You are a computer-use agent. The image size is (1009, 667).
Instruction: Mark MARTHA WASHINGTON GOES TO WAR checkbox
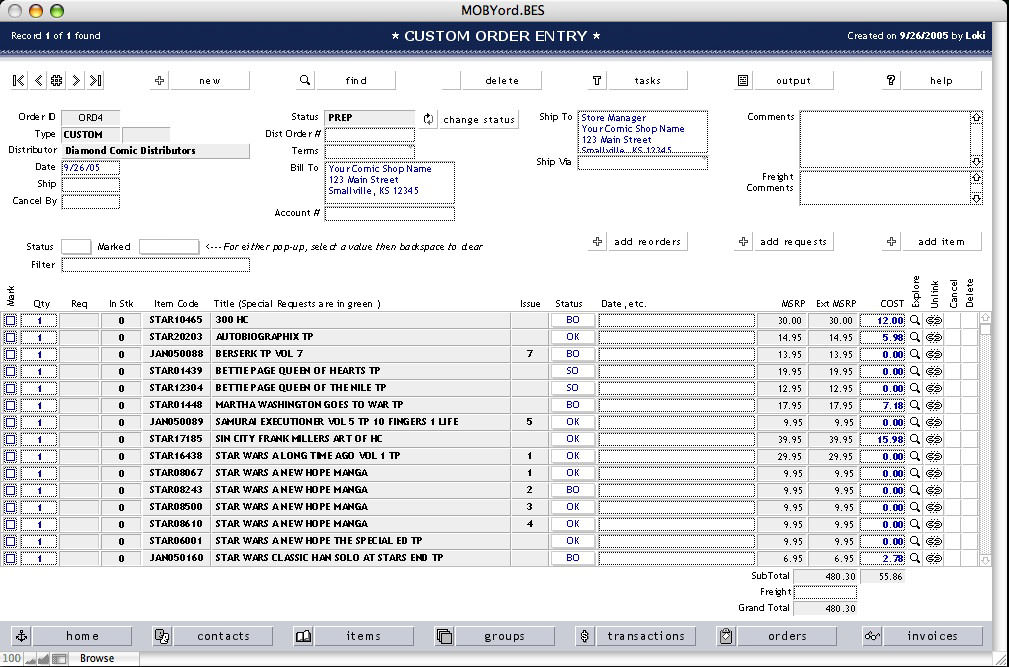(10, 405)
